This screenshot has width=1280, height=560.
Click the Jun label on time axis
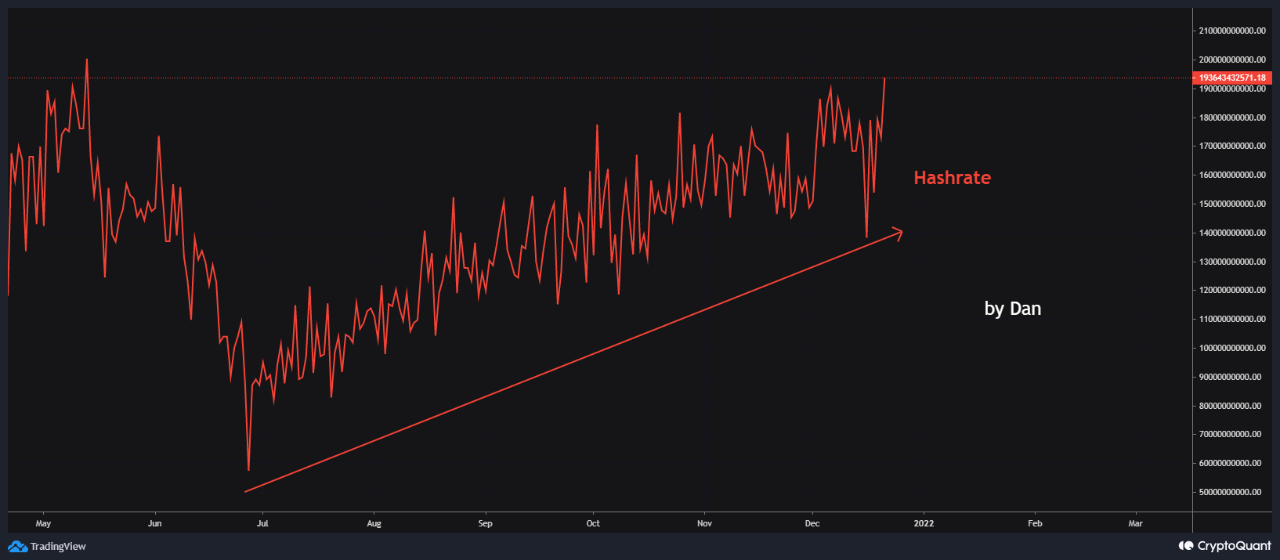click(x=155, y=522)
